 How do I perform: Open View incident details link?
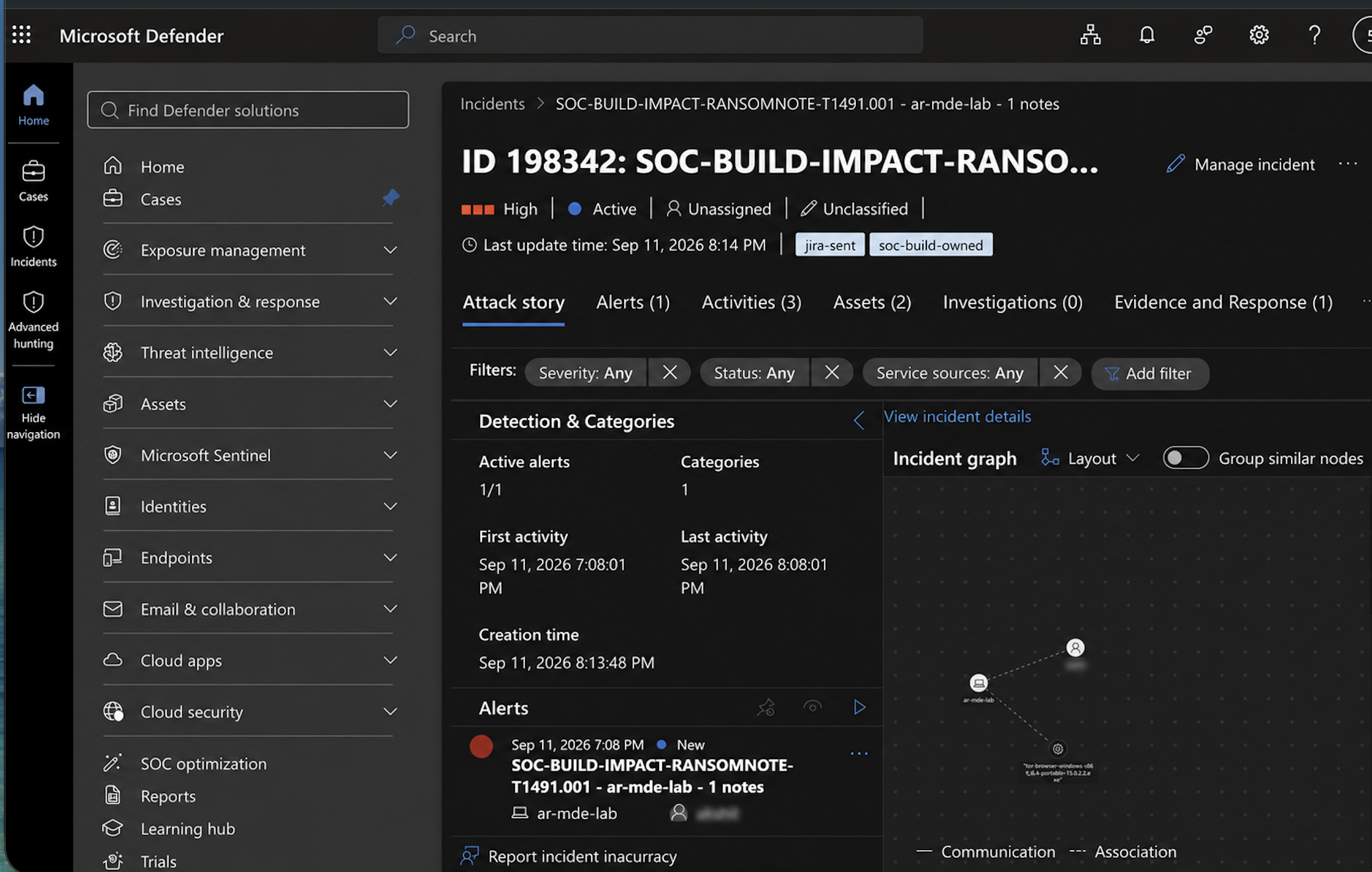pos(957,416)
